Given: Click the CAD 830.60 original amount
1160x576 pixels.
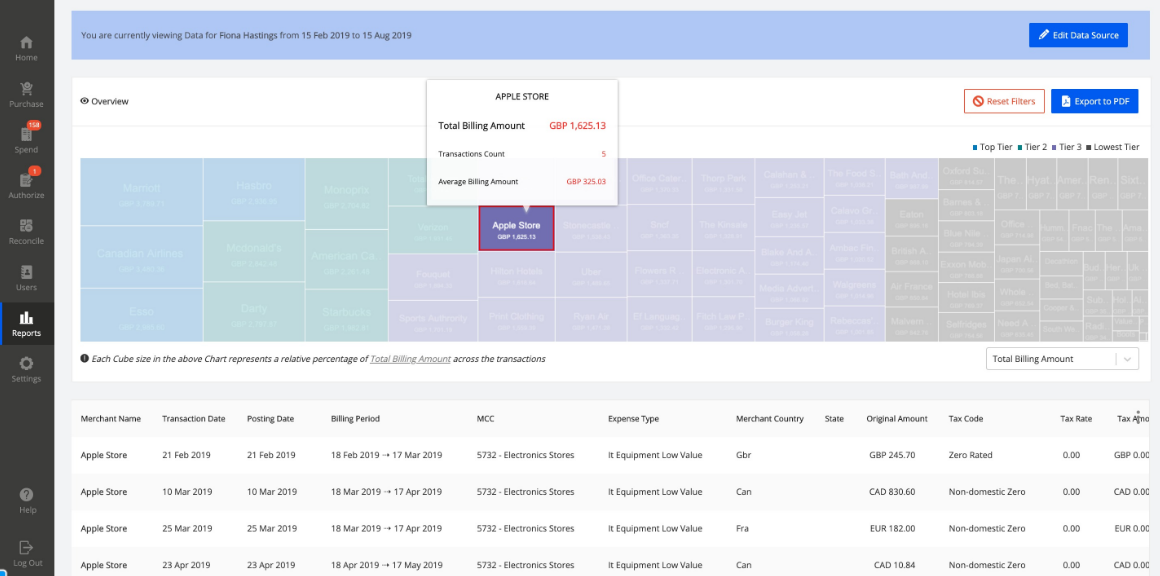Looking at the screenshot, I should 893,492.
